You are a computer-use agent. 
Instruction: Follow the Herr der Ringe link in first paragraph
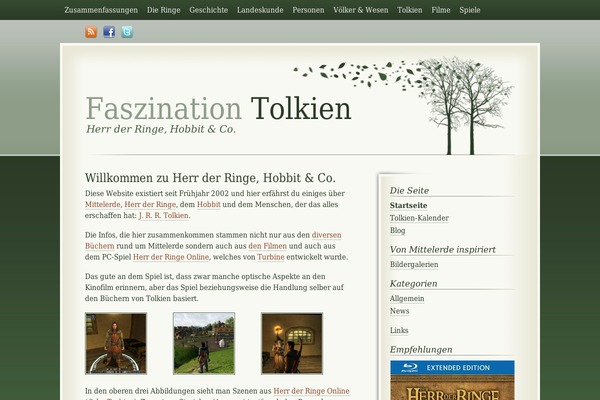[x=150, y=204]
